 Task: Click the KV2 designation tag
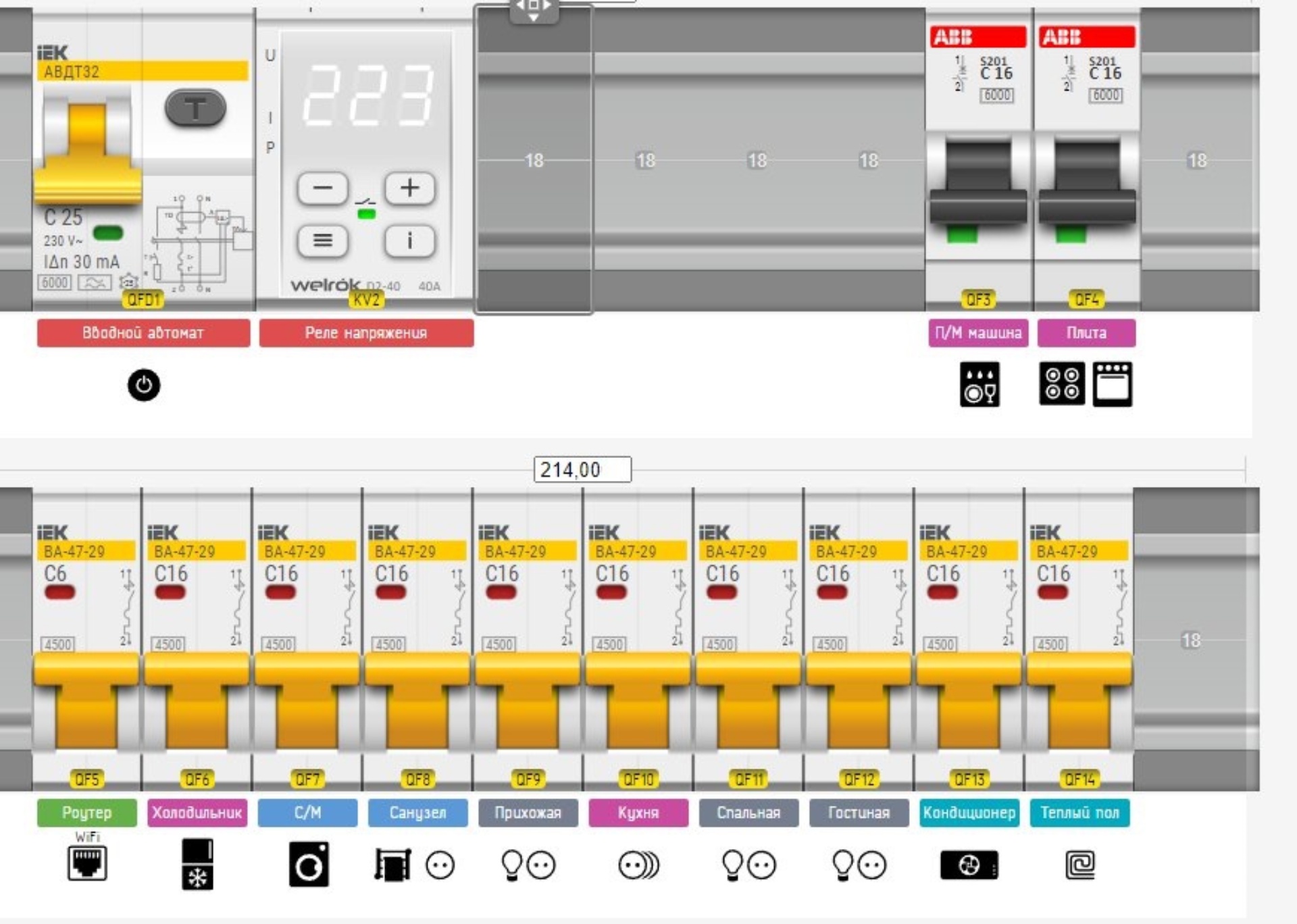coord(366,299)
